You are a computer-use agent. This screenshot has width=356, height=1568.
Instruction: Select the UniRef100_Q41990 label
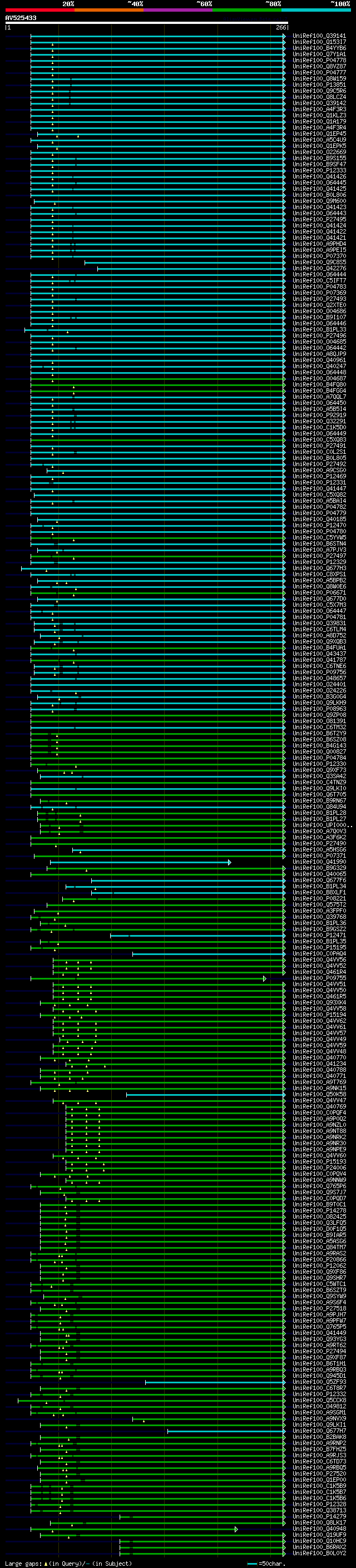coord(319,862)
